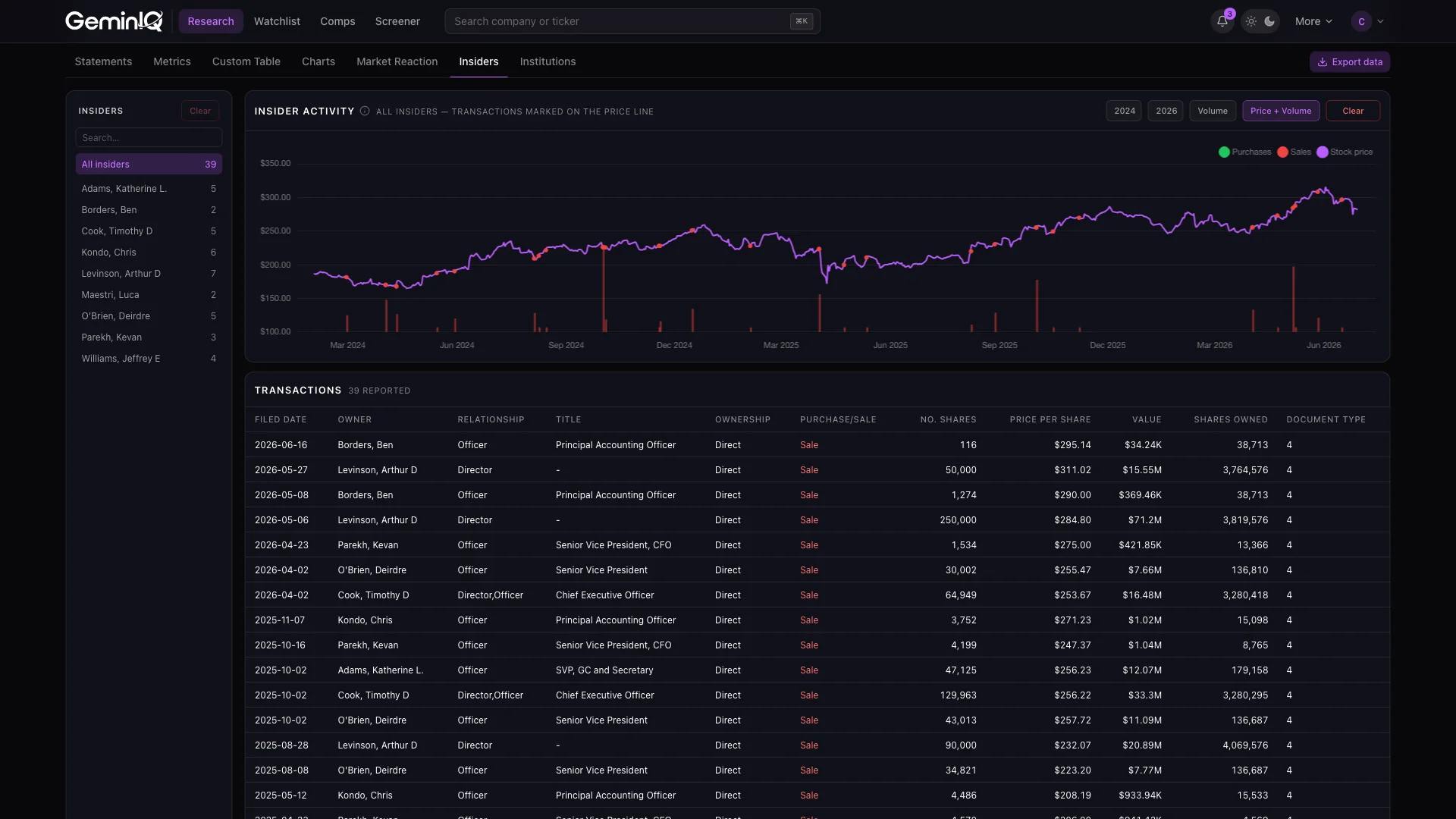This screenshot has height=819, width=1456.
Task: Open the Screener nav item
Action: pyautogui.click(x=397, y=21)
